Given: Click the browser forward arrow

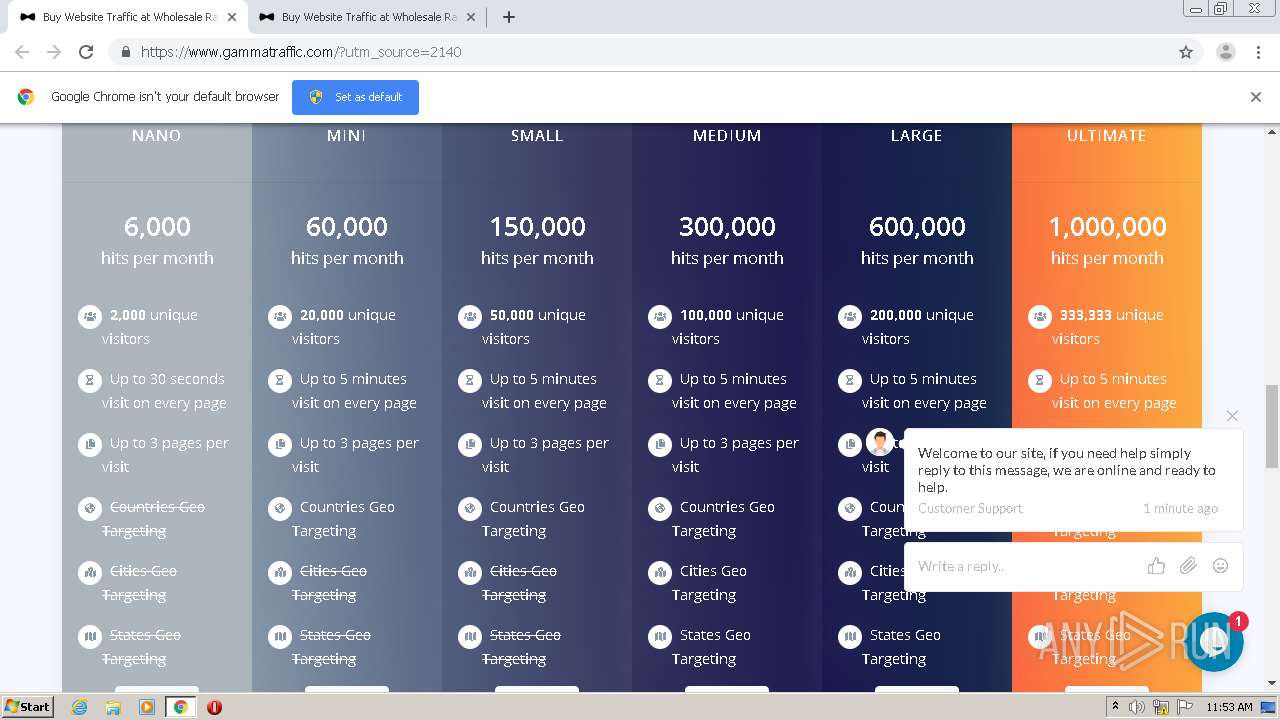Looking at the screenshot, I should point(54,52).
